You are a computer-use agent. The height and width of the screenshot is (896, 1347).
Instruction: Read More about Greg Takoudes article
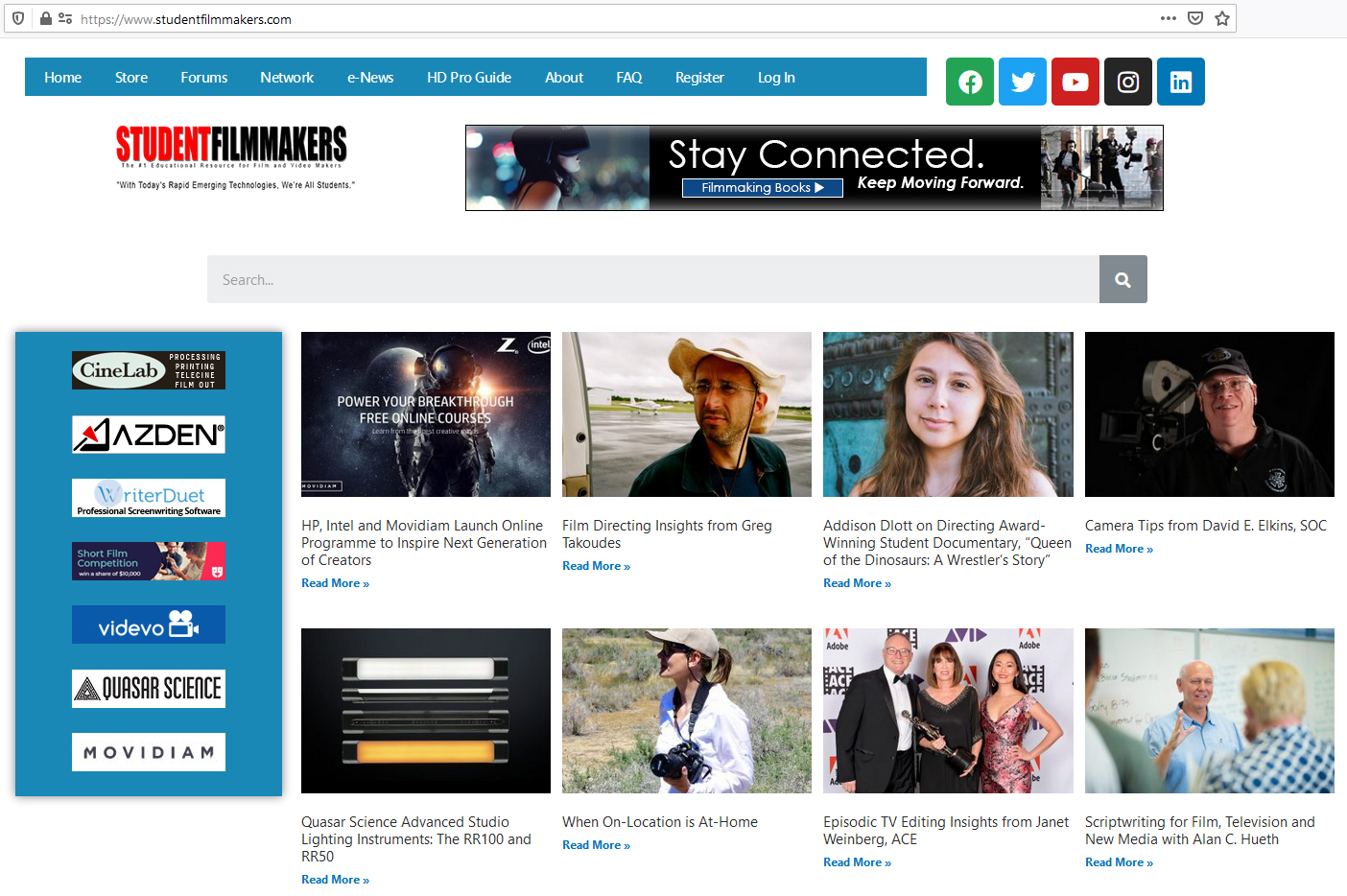click(596, 565)
